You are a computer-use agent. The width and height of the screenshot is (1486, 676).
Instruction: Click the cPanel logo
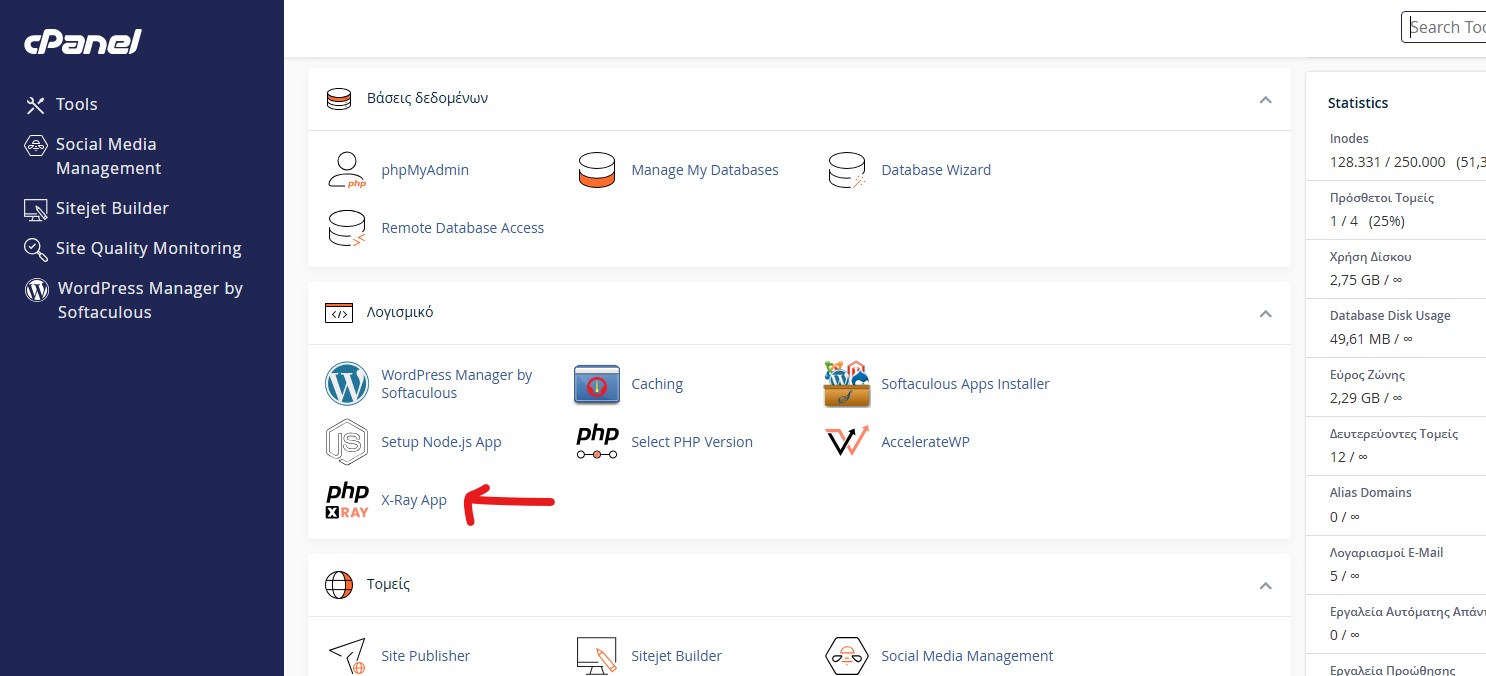pos(83,42)
